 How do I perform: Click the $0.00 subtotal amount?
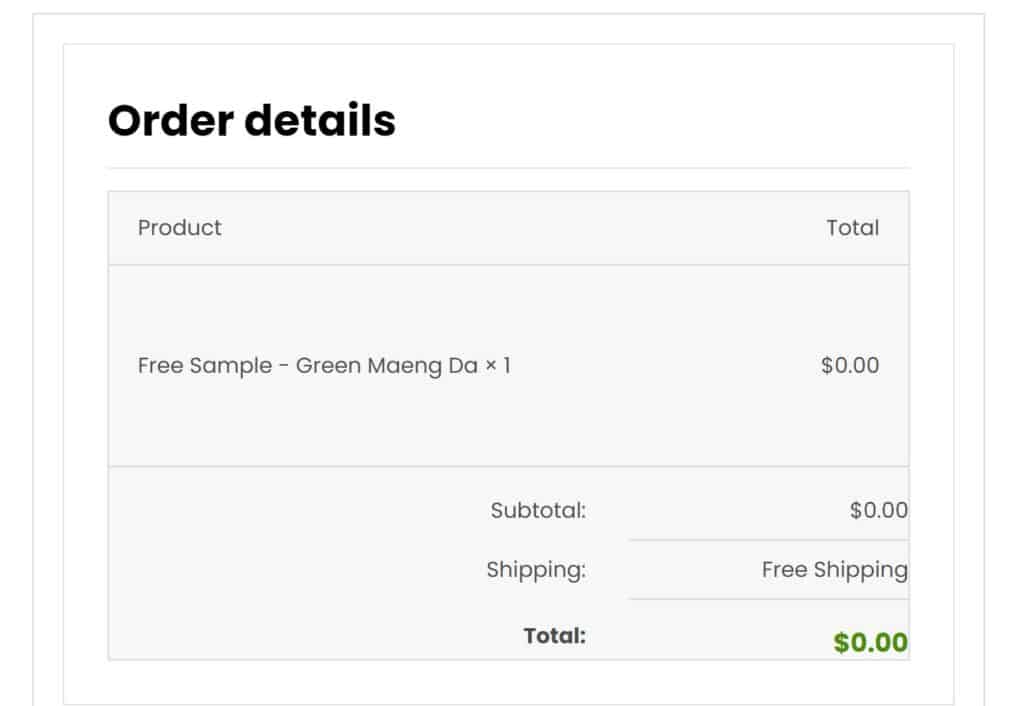[x=878, y=511]
